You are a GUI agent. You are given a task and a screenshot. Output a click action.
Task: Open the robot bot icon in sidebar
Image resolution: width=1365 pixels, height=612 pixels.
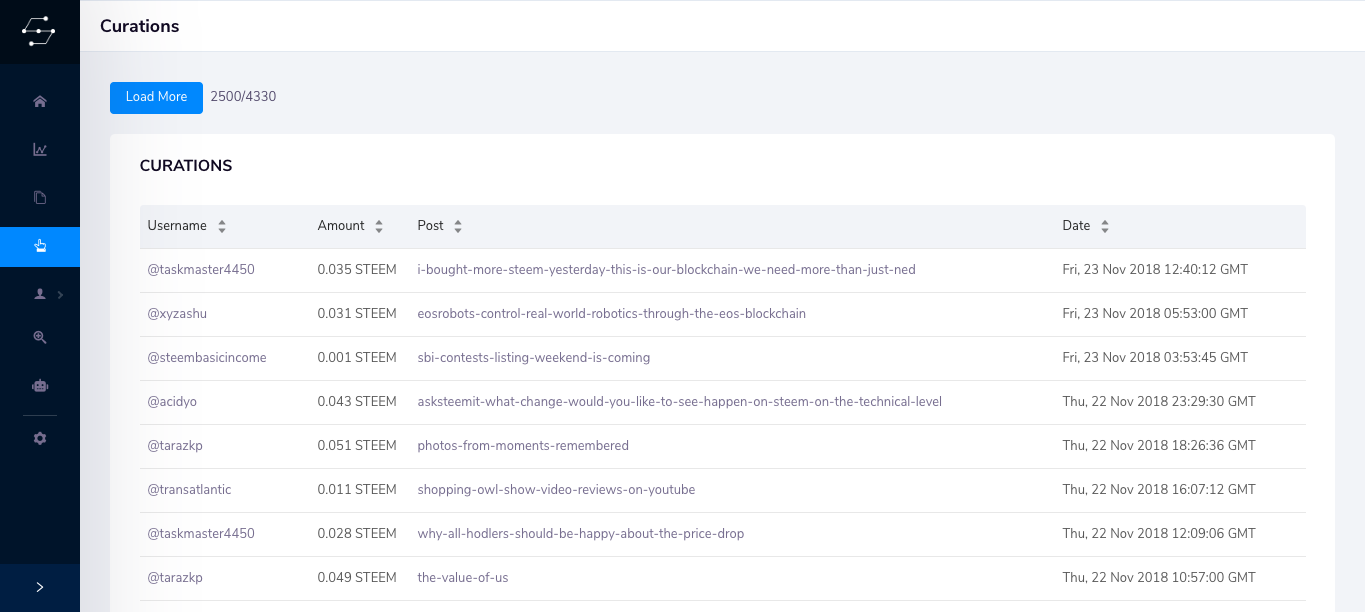click(40, 385)
